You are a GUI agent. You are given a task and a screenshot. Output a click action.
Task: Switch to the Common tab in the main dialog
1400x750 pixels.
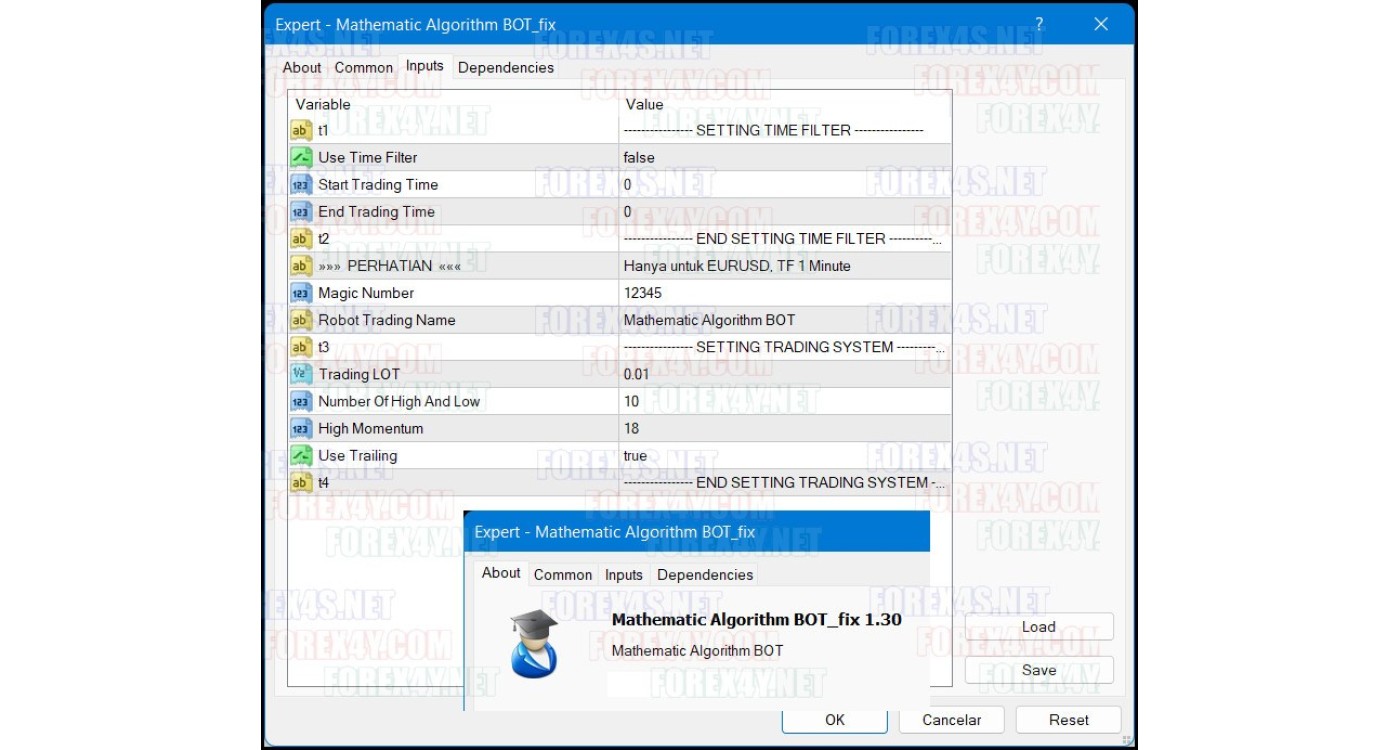coord(364,68)
